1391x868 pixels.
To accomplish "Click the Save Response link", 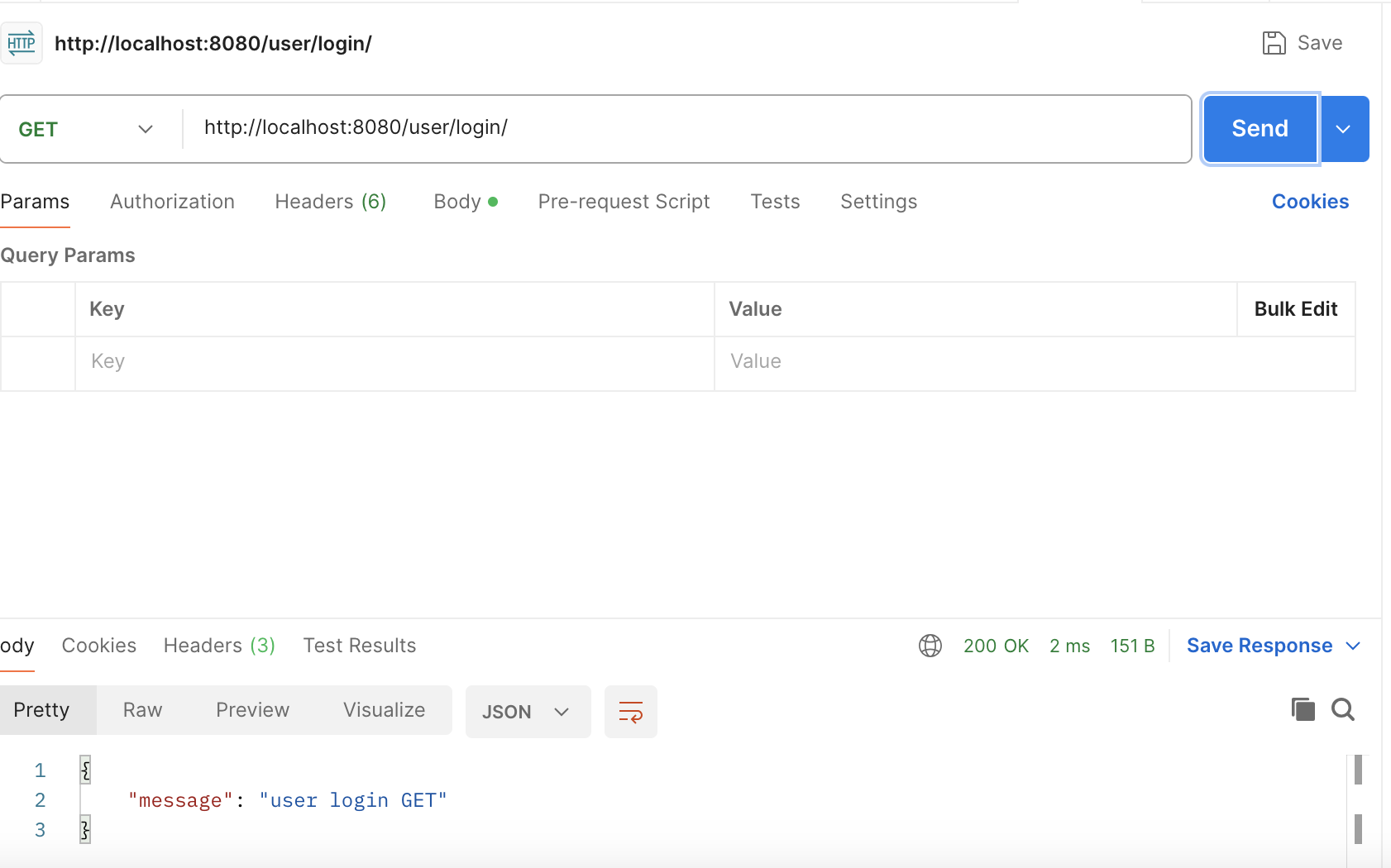I will (x=1259, y=646).
